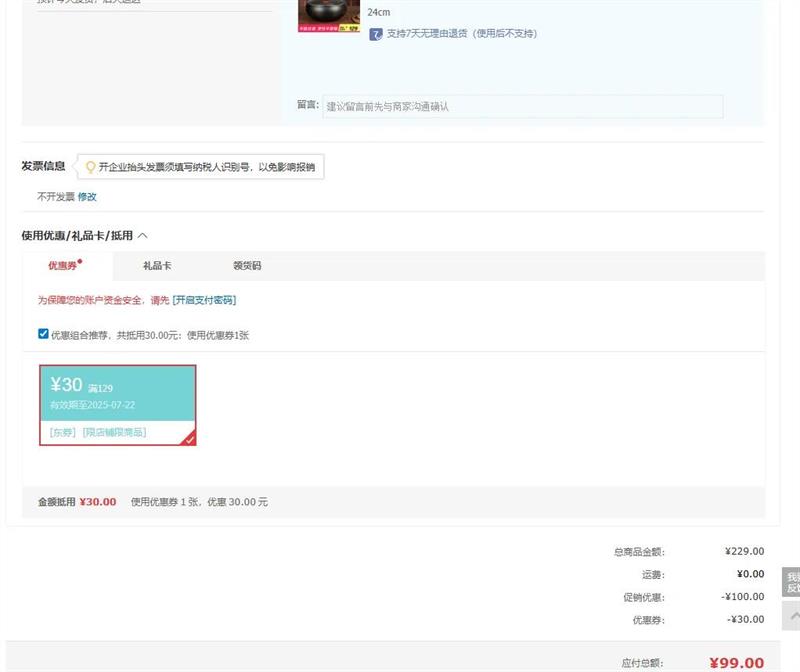Click the red checkmark corner on ¥30 coupon
The image size is (800, 672).
point(188,438)
